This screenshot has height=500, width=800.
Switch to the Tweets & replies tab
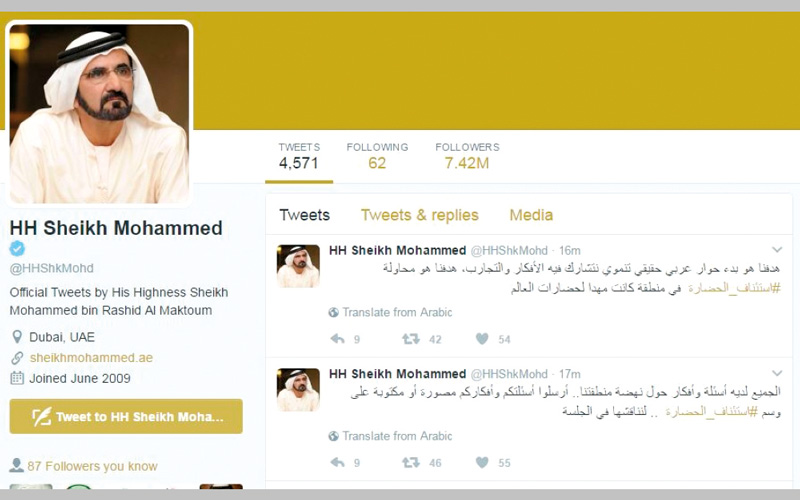pyautogui.click(x=419, y=215)
